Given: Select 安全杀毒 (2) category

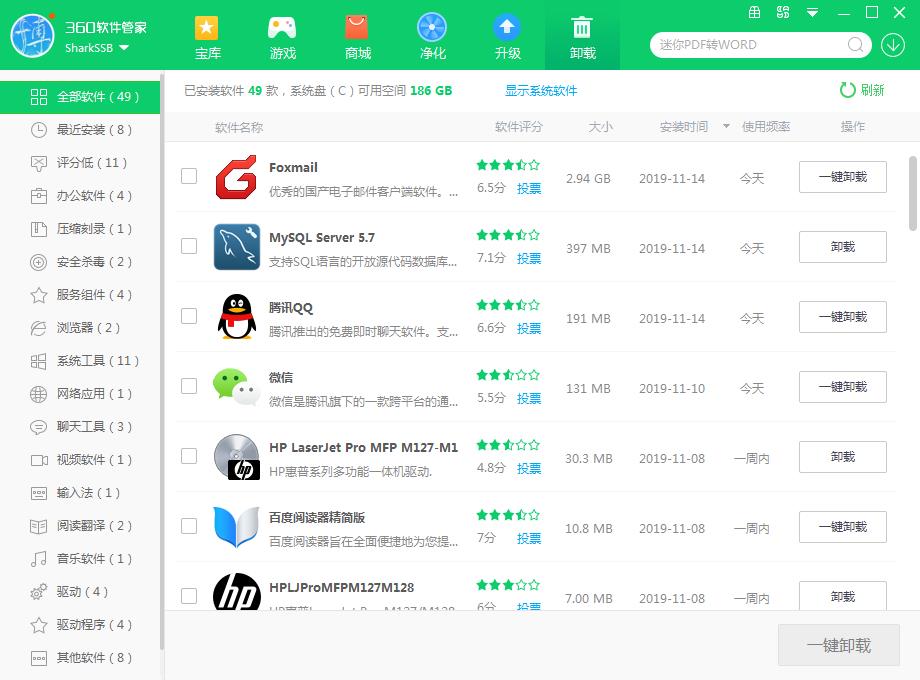Looking at the screenshot, I should coord(80,262).
